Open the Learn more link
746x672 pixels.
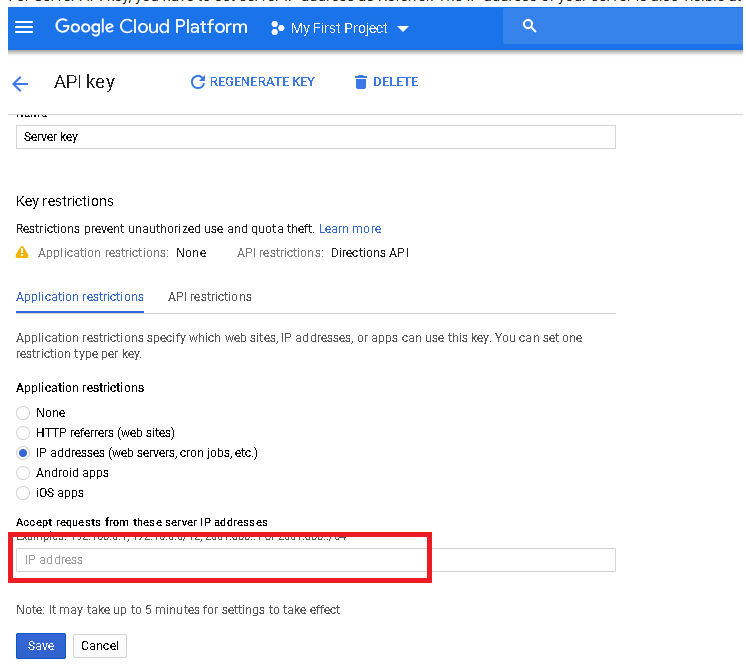click(350, 229)
